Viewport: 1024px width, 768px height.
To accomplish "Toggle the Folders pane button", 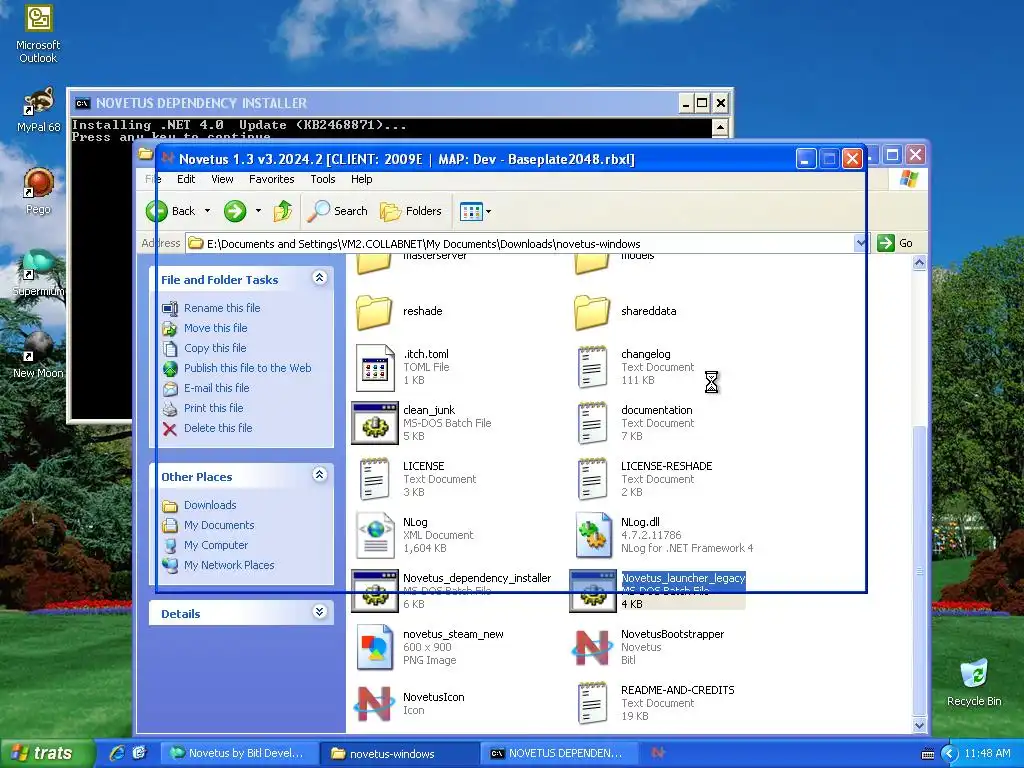I will point(411,211).
